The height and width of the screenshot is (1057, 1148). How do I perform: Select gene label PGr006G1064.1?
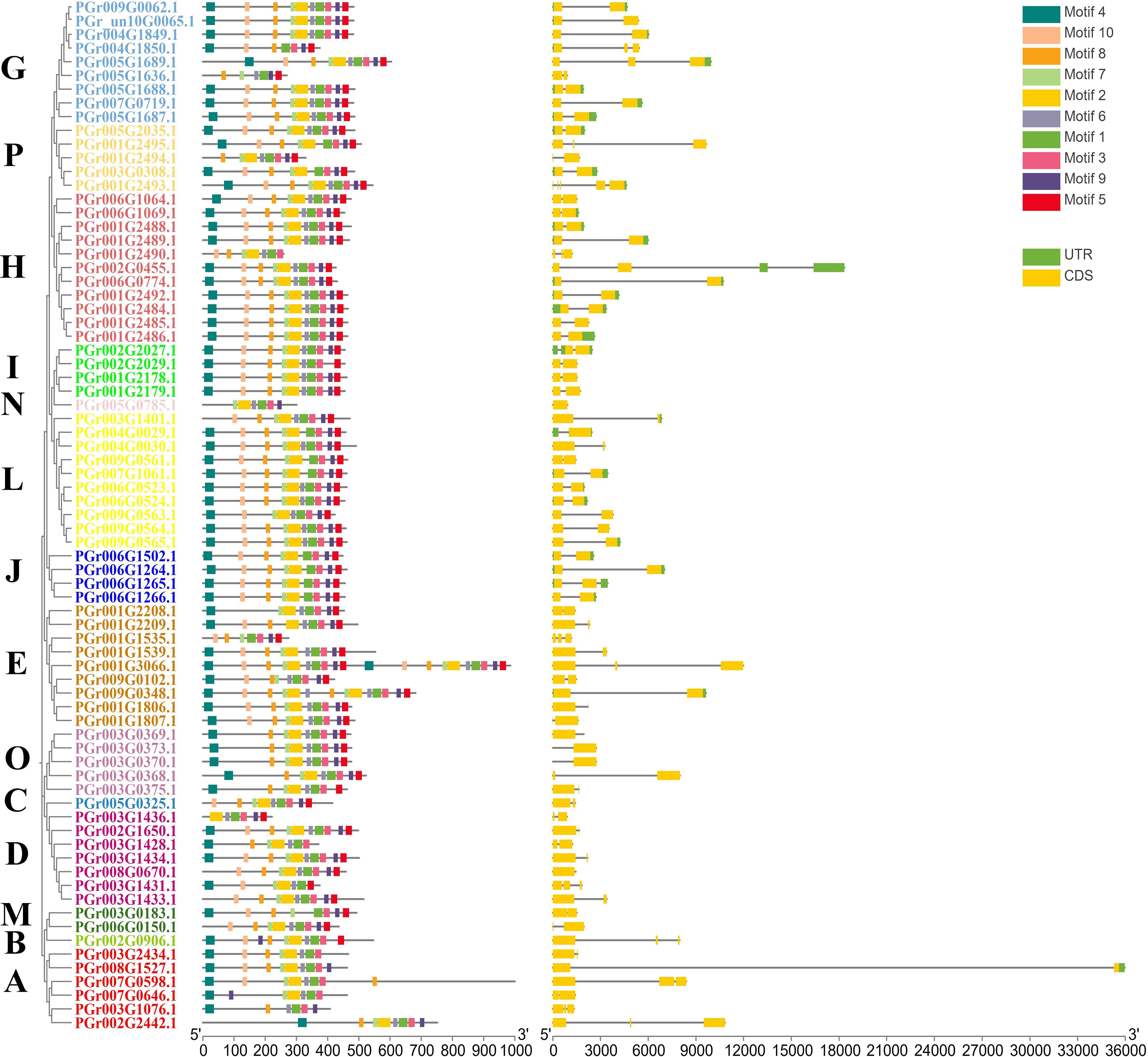click(126, 200)
